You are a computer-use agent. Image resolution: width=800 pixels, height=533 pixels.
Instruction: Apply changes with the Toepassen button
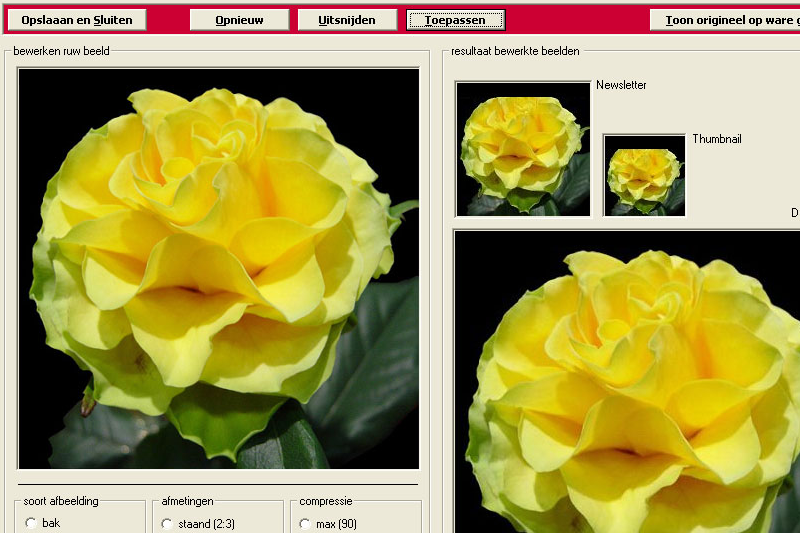click(456, 20)
